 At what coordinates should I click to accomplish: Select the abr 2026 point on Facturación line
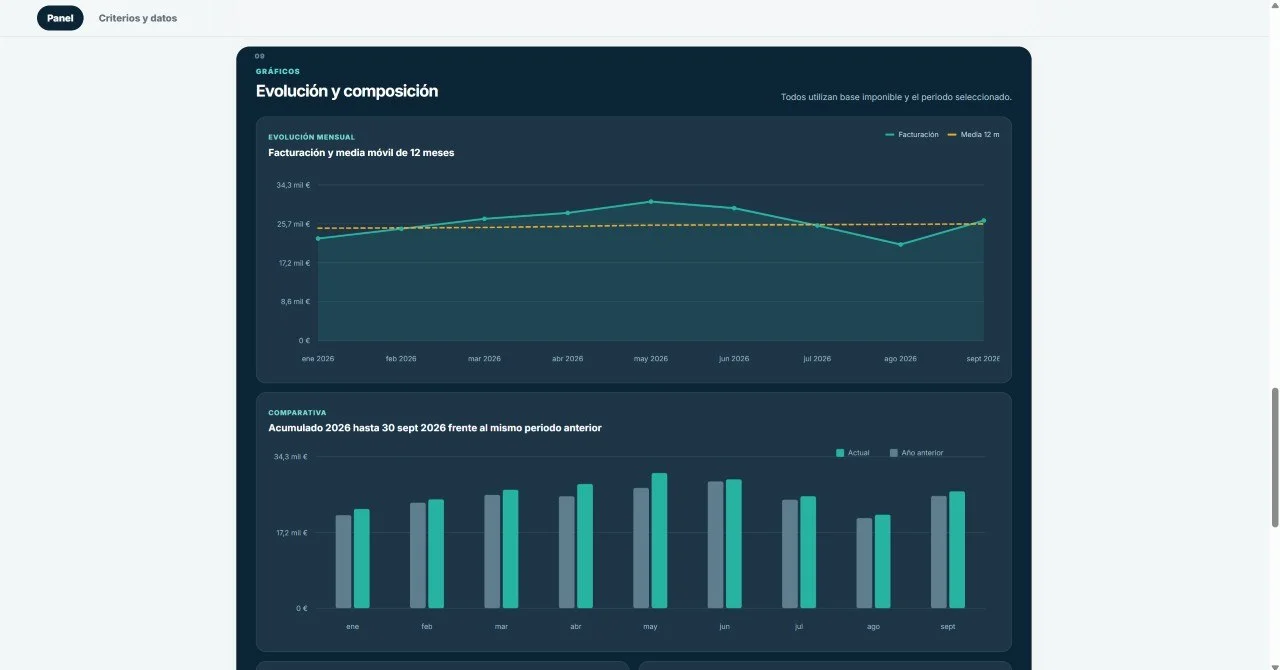(x=567, y=213)
